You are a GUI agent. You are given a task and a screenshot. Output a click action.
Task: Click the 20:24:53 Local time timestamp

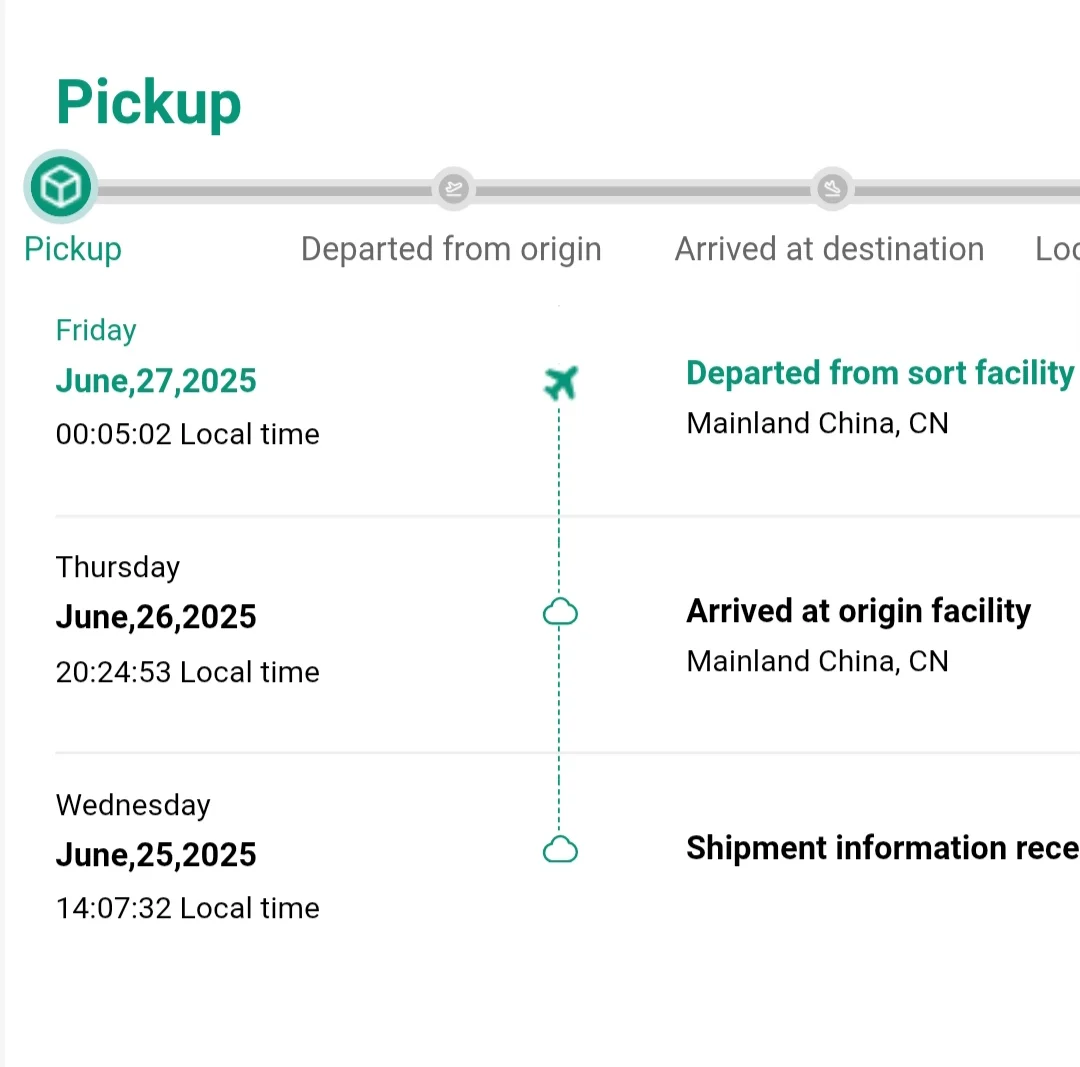pos(188,672)
